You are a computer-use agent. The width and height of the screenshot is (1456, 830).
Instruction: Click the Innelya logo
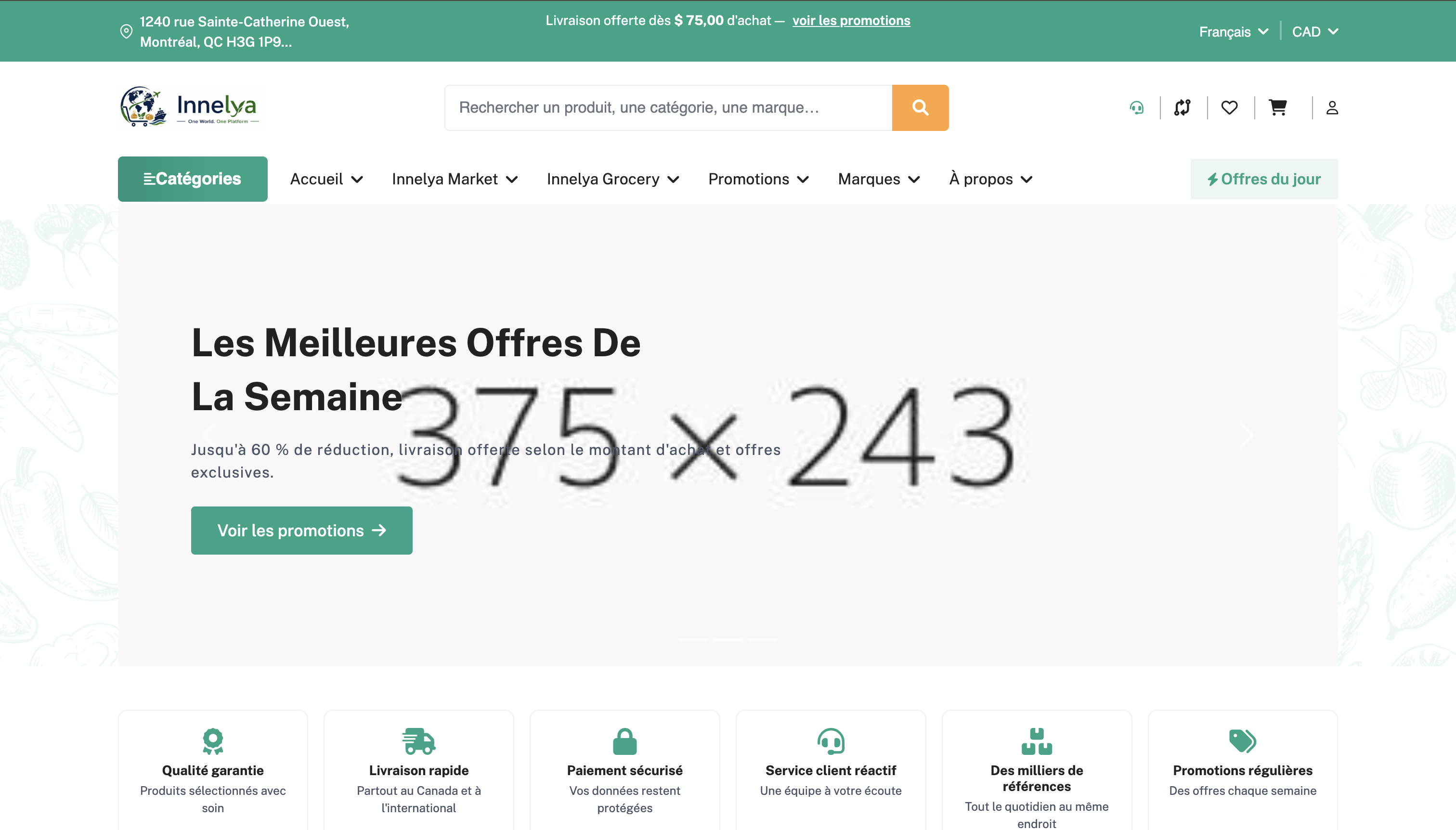point(190,106)
